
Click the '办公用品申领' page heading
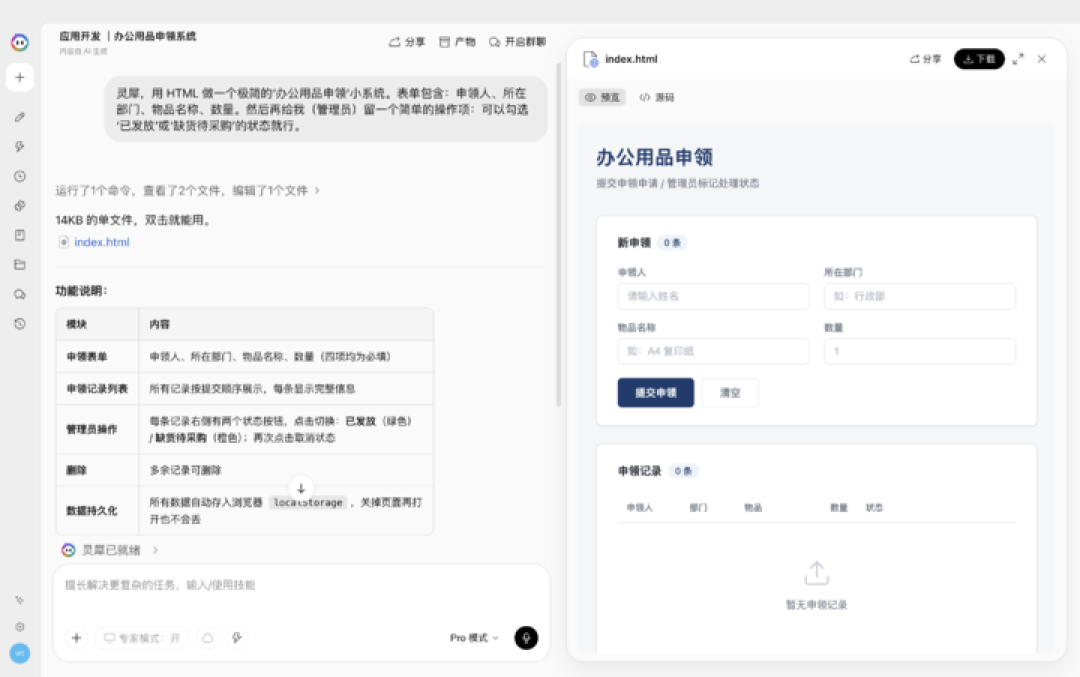[x=654, y=157]
